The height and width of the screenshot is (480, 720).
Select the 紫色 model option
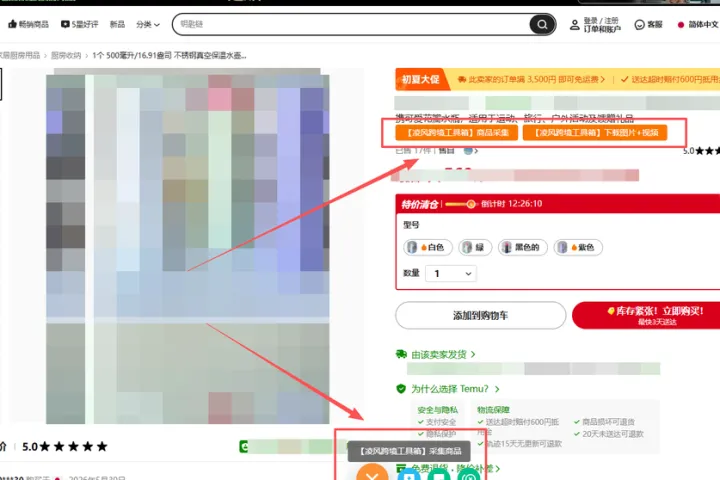tap(578, 248)
